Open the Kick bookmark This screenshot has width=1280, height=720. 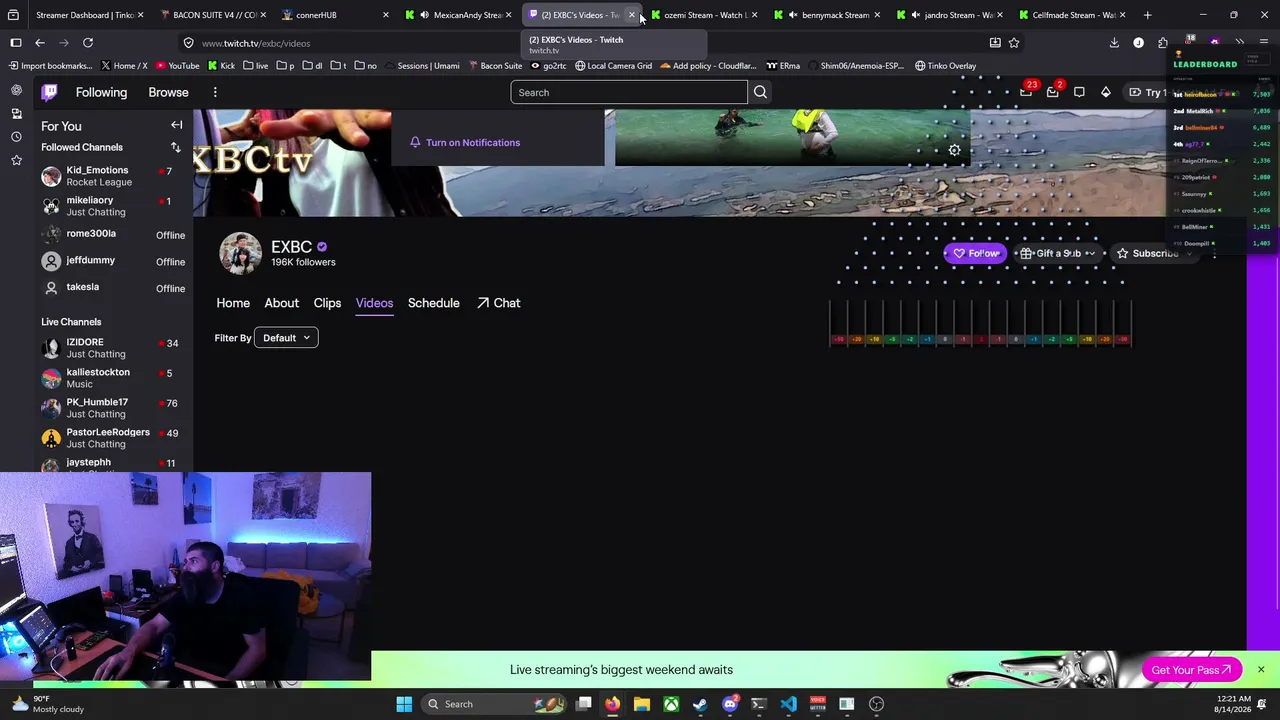221,66
